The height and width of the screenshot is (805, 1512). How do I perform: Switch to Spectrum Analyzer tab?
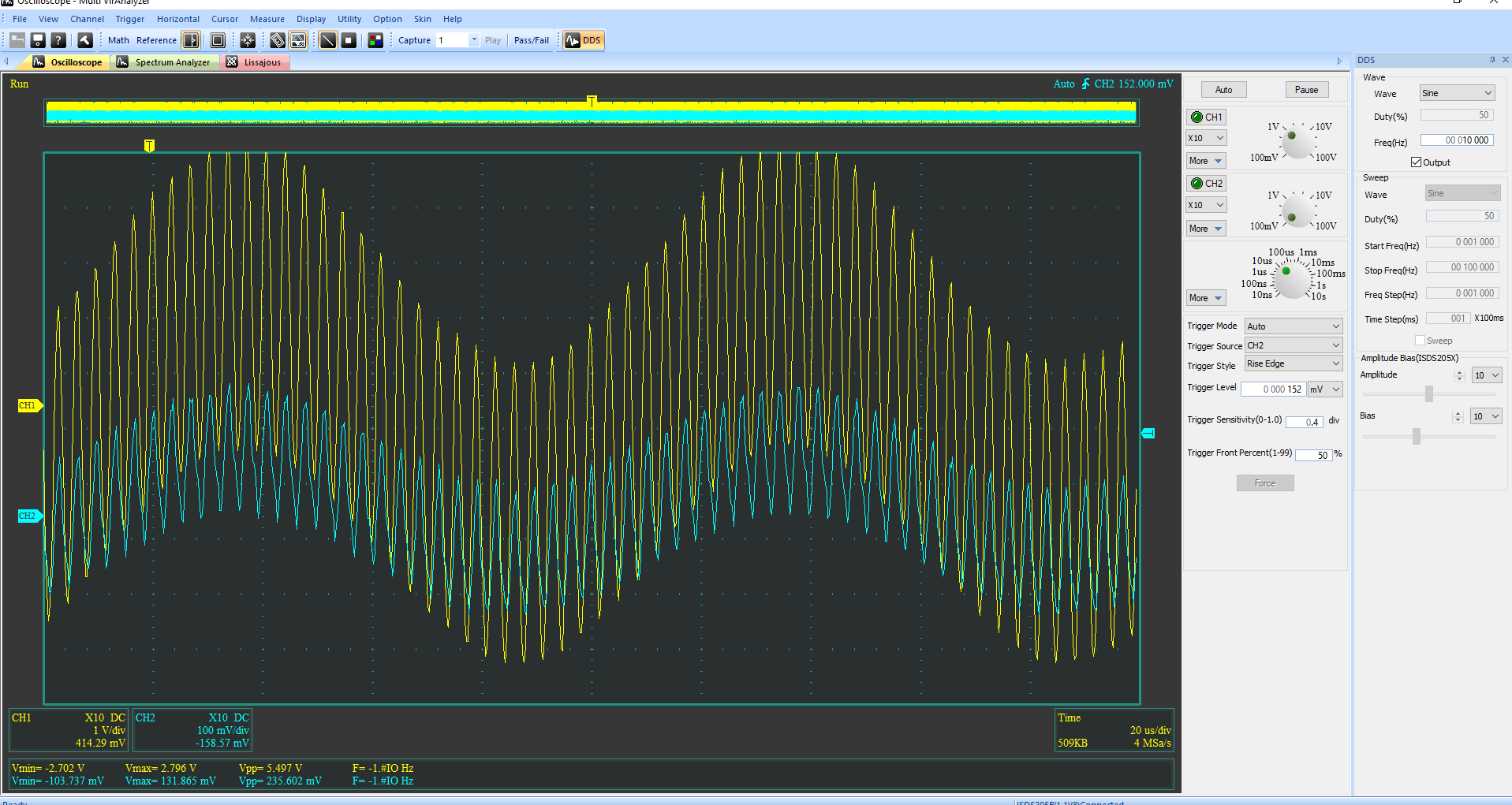pyautogui.click(x=163, y=62)
